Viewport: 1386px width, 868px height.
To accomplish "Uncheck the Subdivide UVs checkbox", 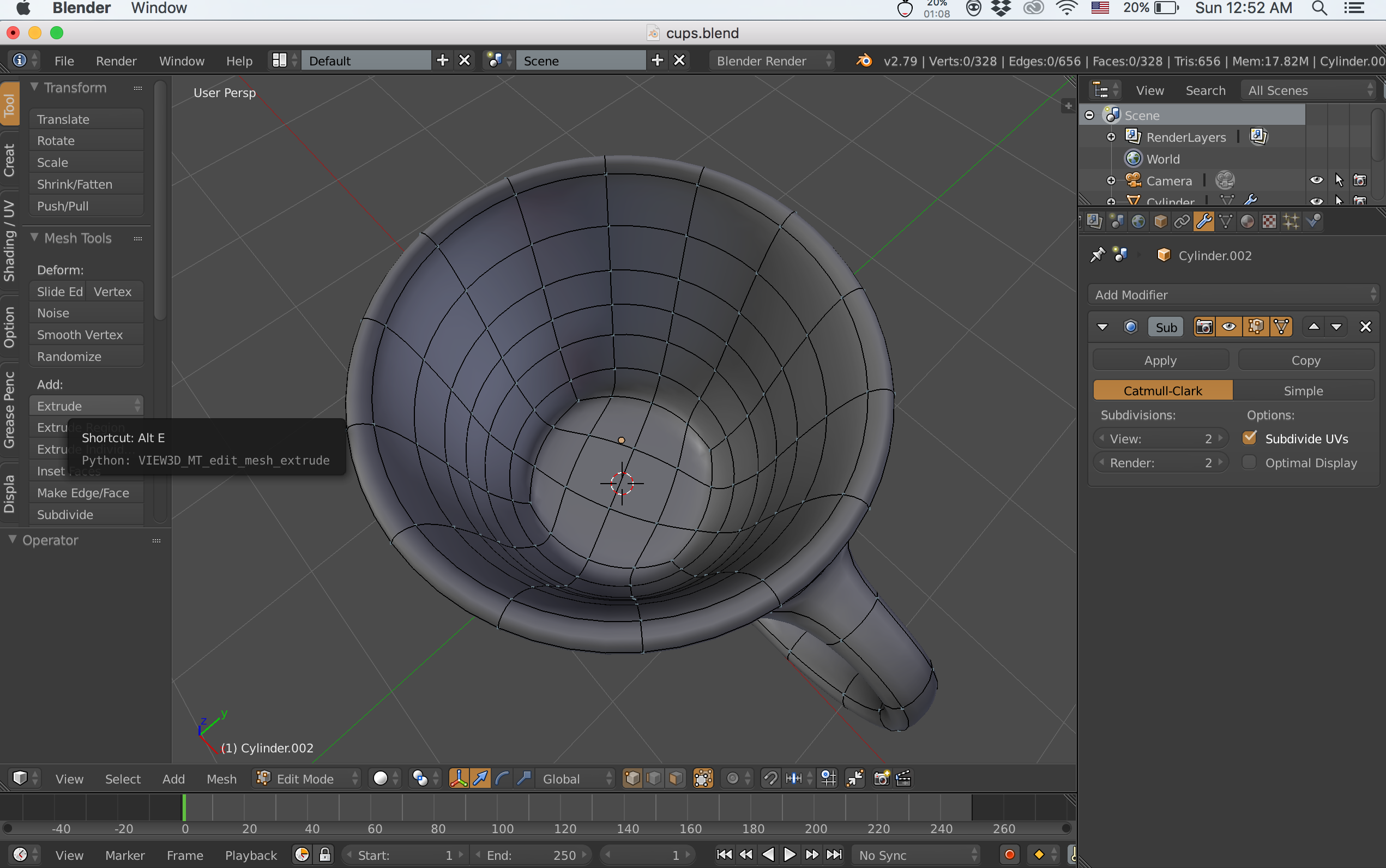I will click(x=1249, y=438).
